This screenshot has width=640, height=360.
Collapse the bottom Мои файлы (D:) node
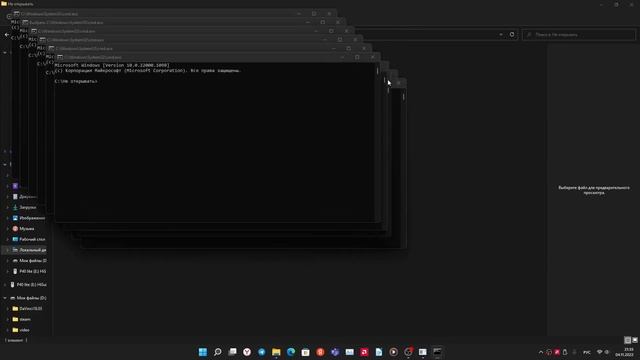(x=5, y=298)
